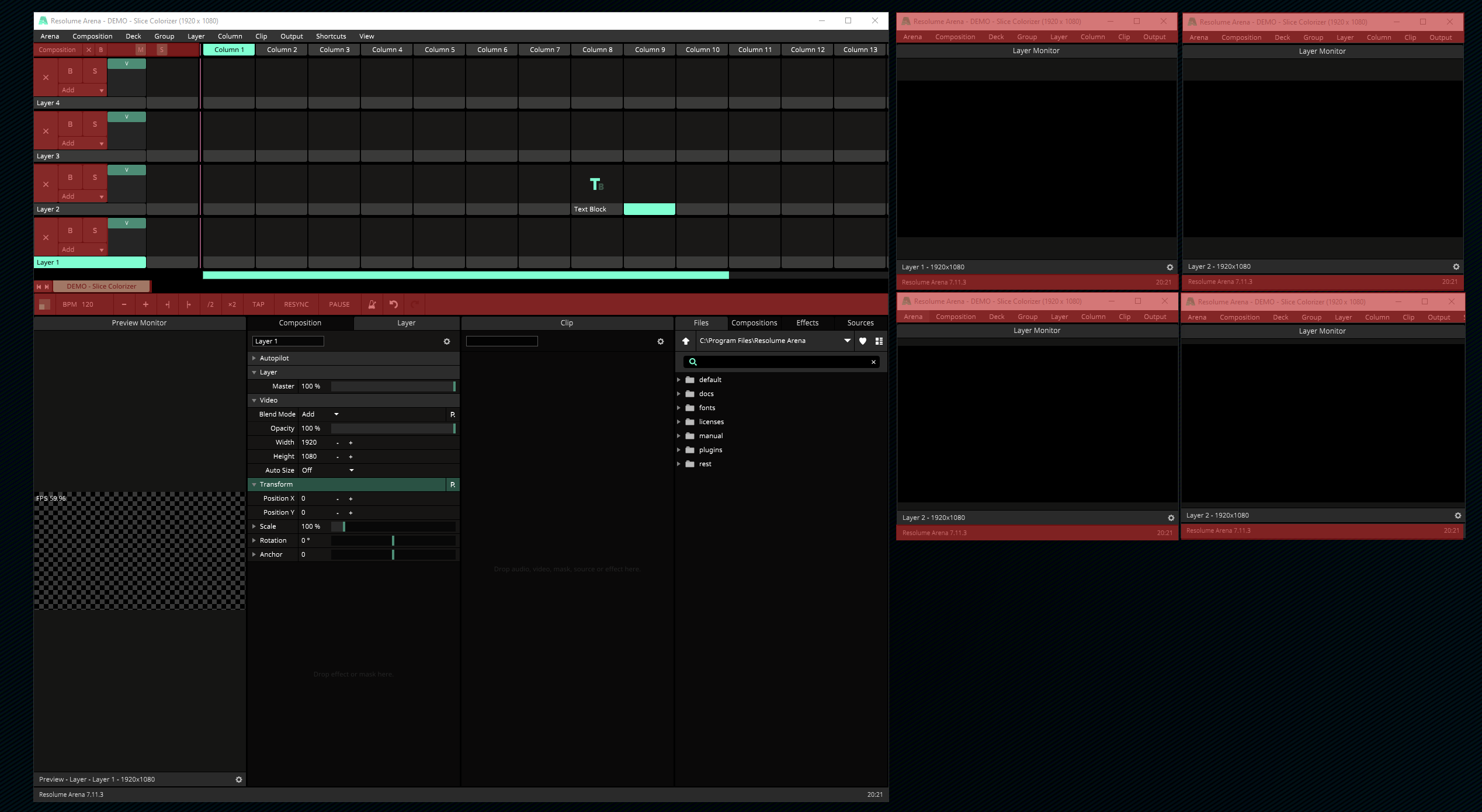Click the RESYNC button

(296, 304)
